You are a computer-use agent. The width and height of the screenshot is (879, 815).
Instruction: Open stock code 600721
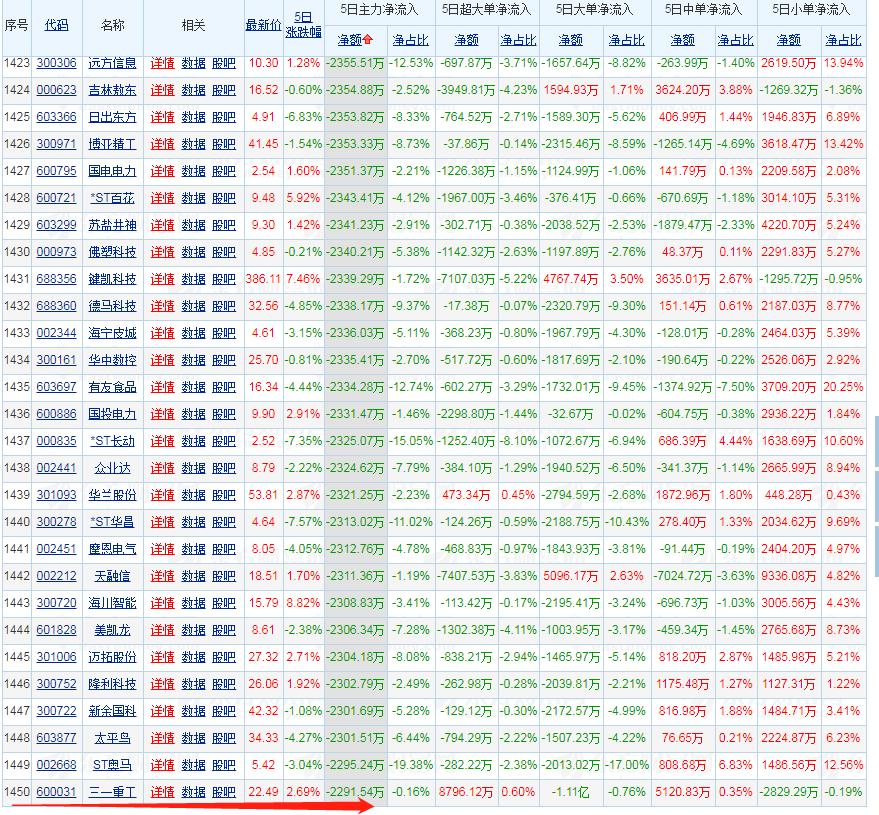click(x=56, y=198)
